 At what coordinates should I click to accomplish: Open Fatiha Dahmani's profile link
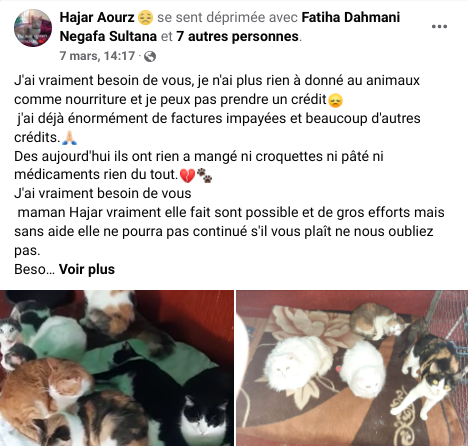[x=351, y=17]
